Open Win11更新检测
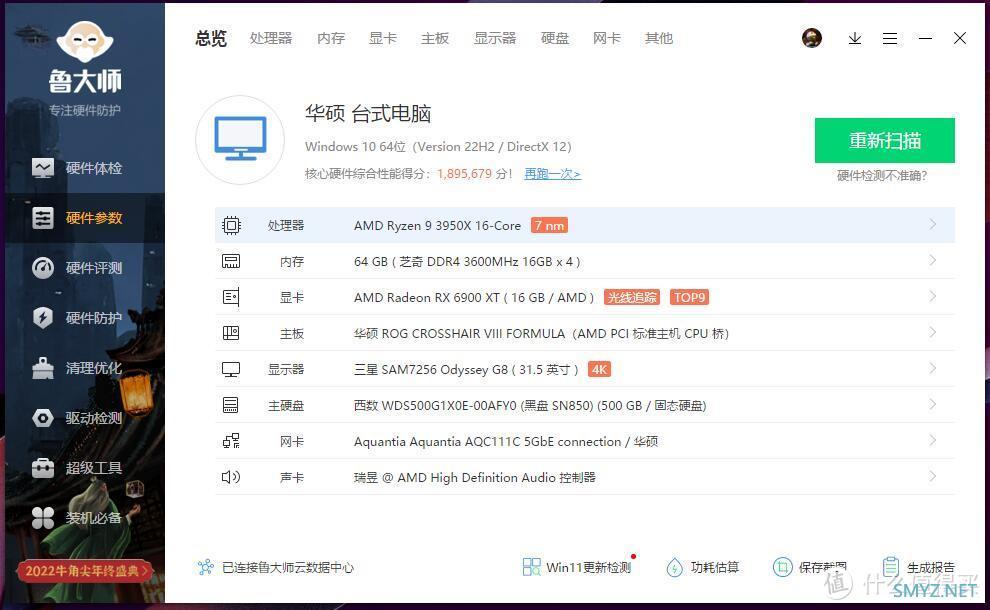This screenshot has width=990, height=610. pos(577,567)
